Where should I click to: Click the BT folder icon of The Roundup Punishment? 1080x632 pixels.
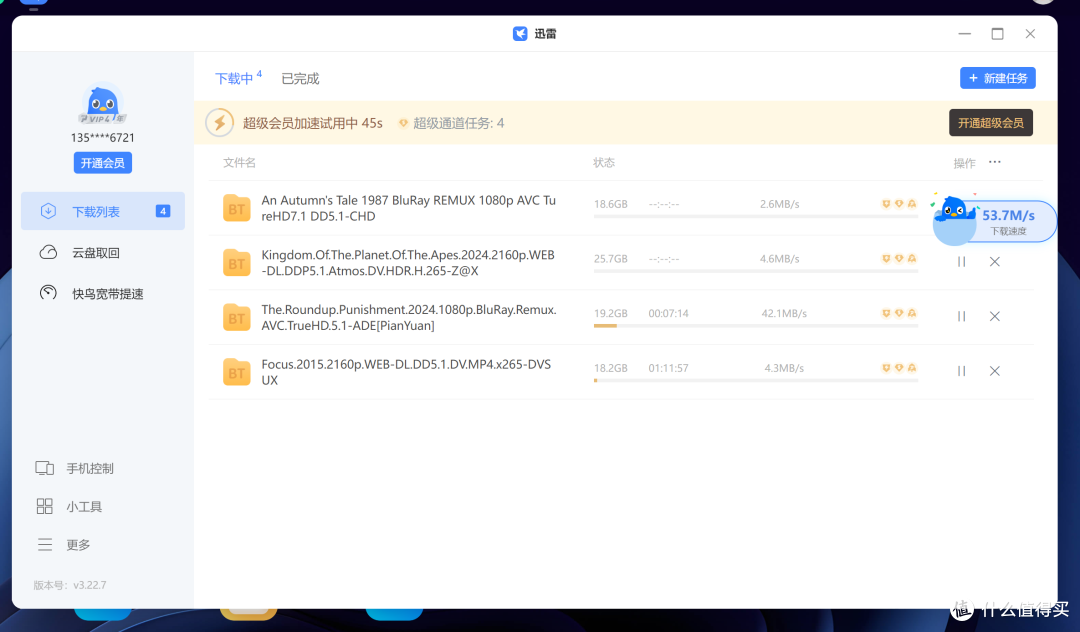[x=236, y=317]
